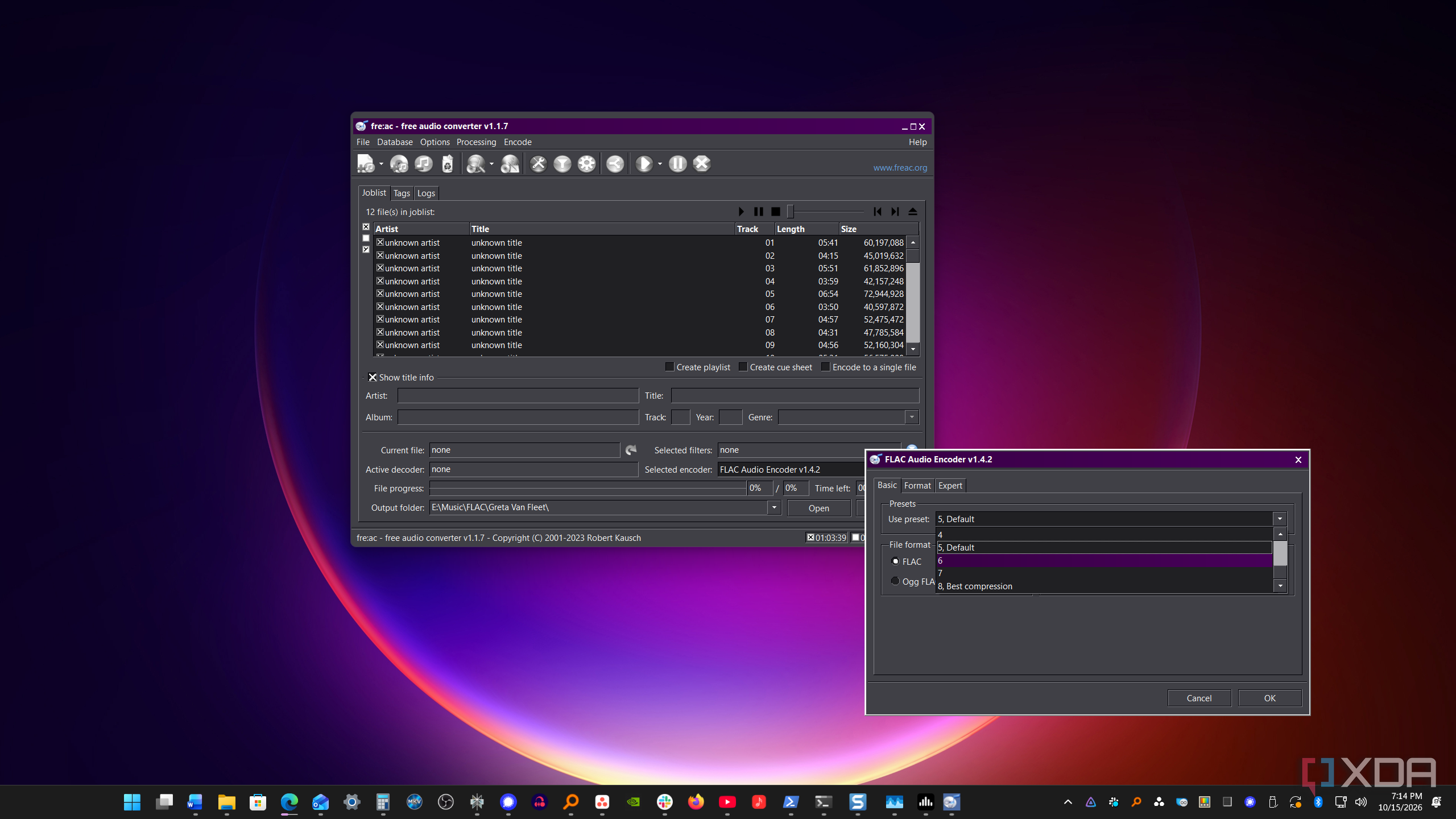
Task: Click the skip-file arrow icon beside Current file
Action: (631, 450)
